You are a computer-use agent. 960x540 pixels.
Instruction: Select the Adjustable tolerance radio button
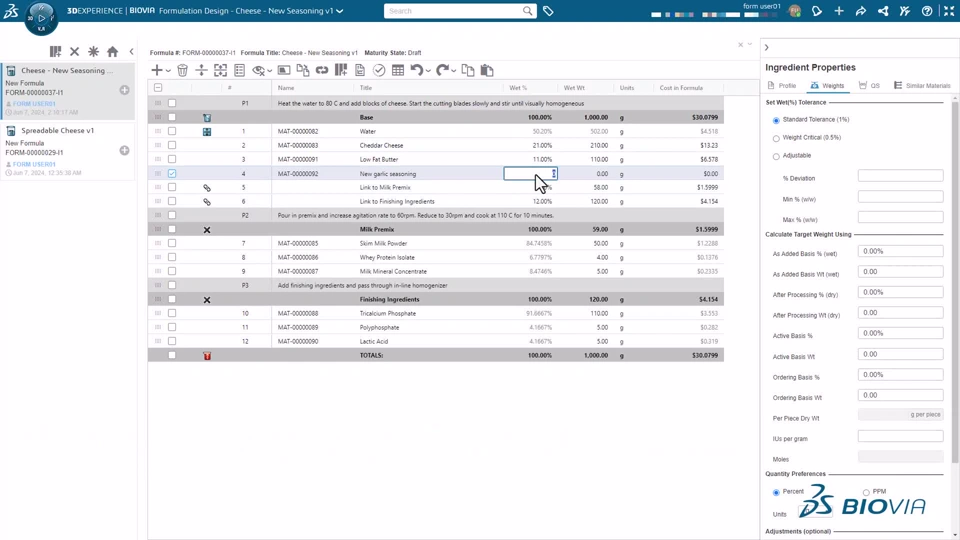point(776,156)
